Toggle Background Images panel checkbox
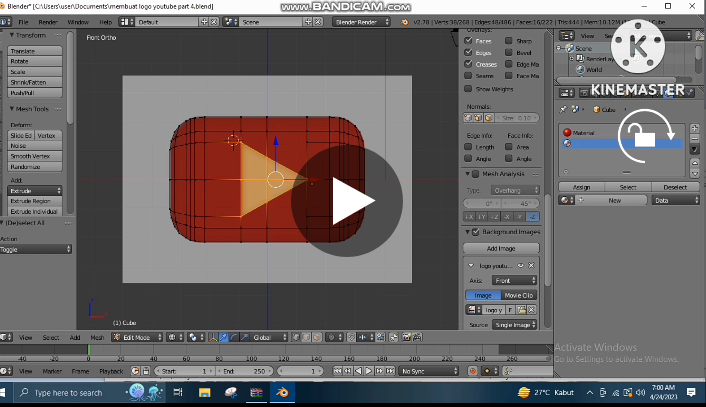 click(476, 232)
